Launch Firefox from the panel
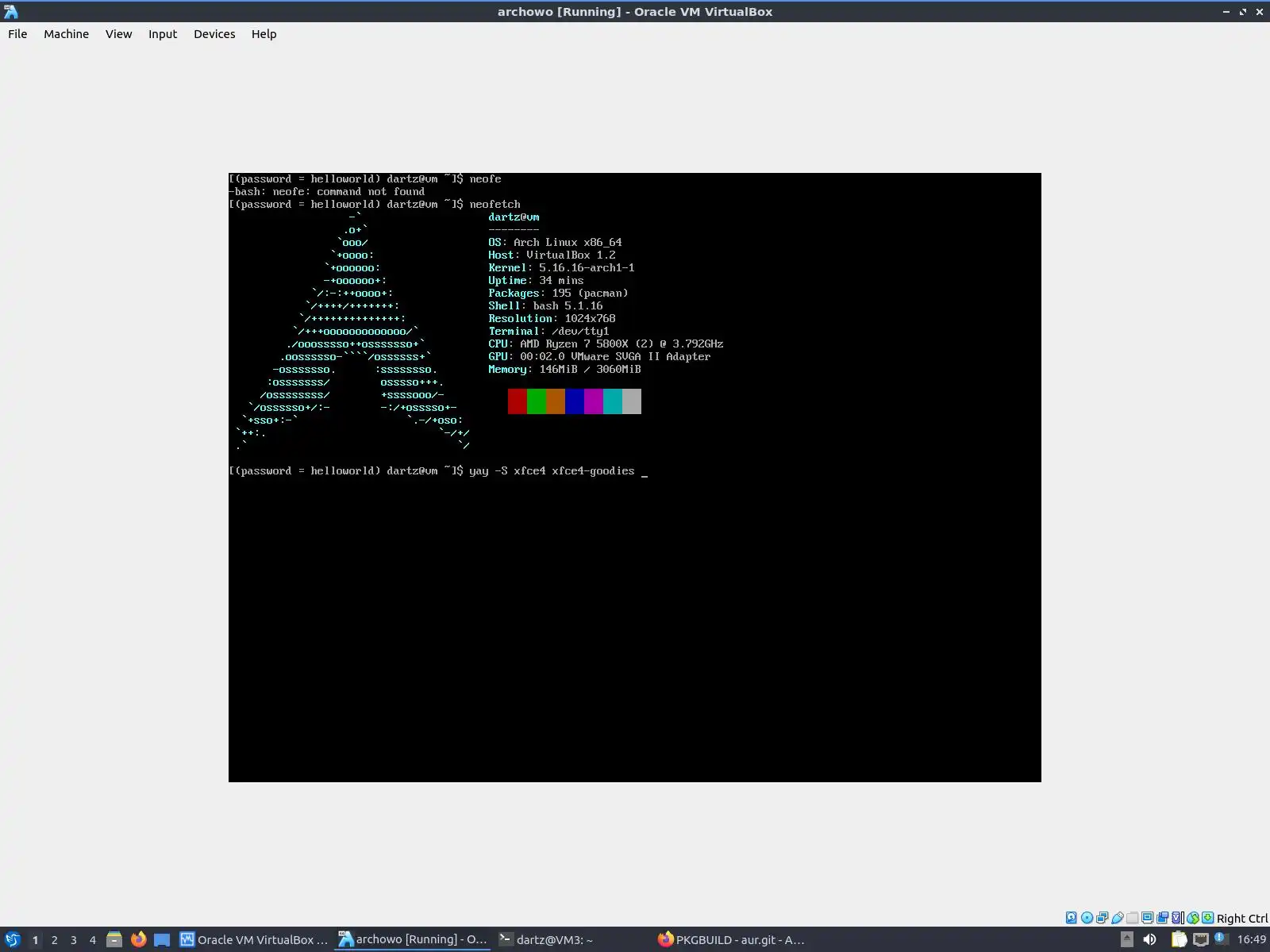This screenshot has height=952, width=1270. (x=138, y=939)
